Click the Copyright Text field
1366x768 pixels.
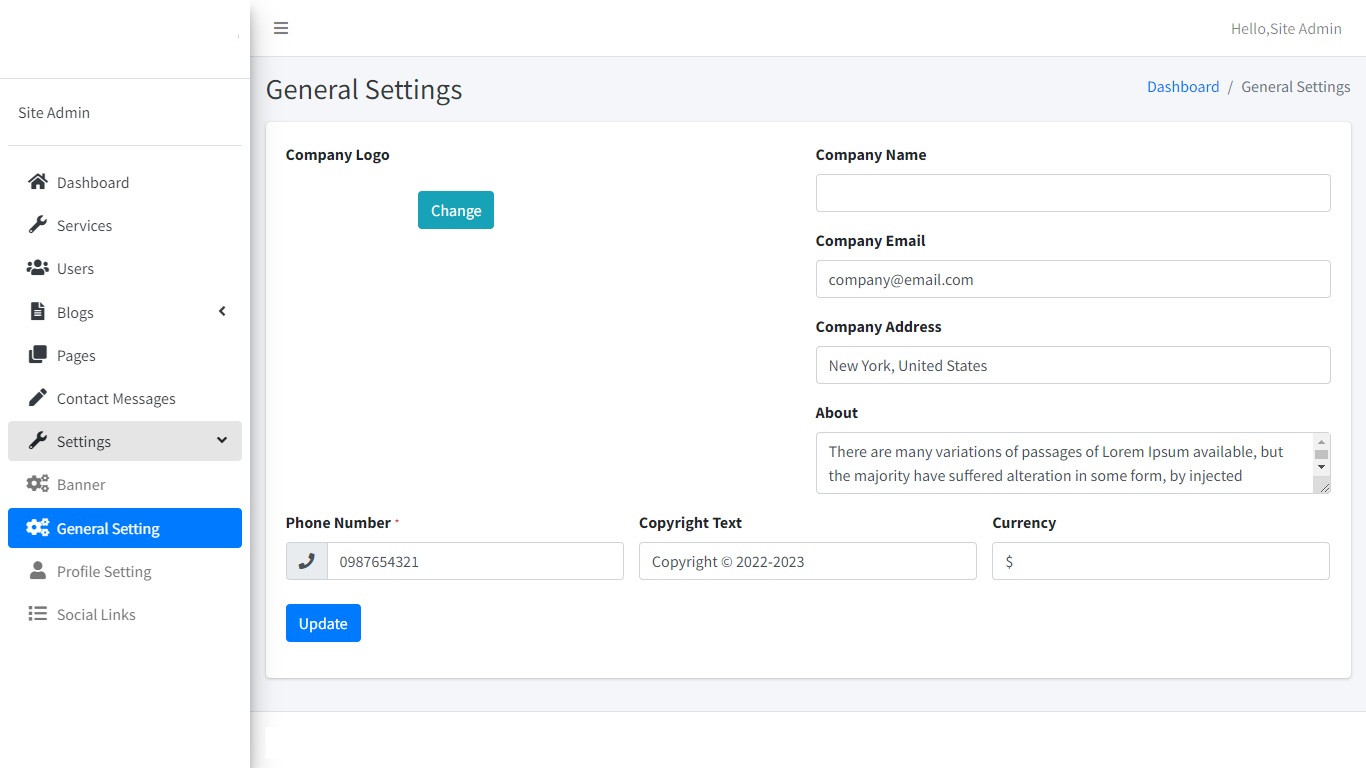(x=807, y=561)
